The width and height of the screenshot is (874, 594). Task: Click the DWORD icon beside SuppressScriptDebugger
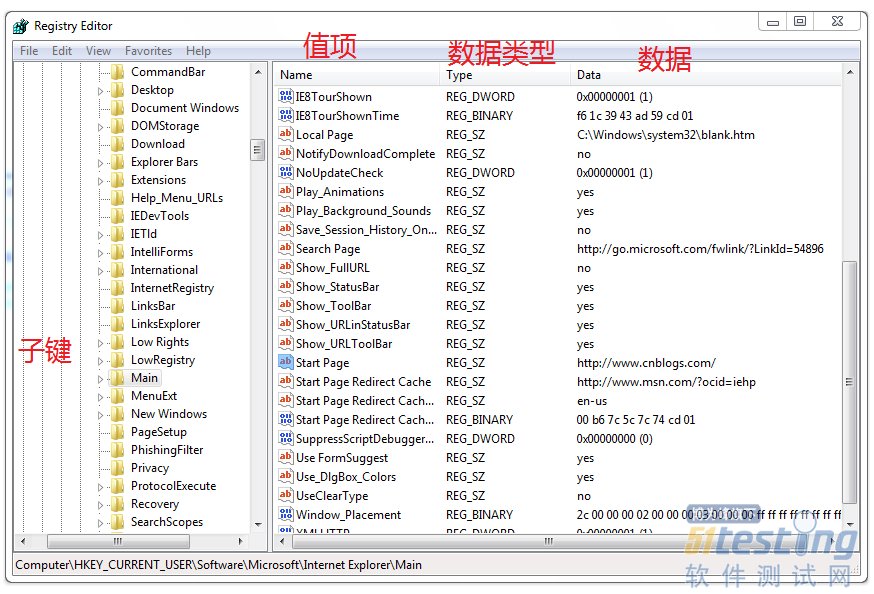point(285,439)
